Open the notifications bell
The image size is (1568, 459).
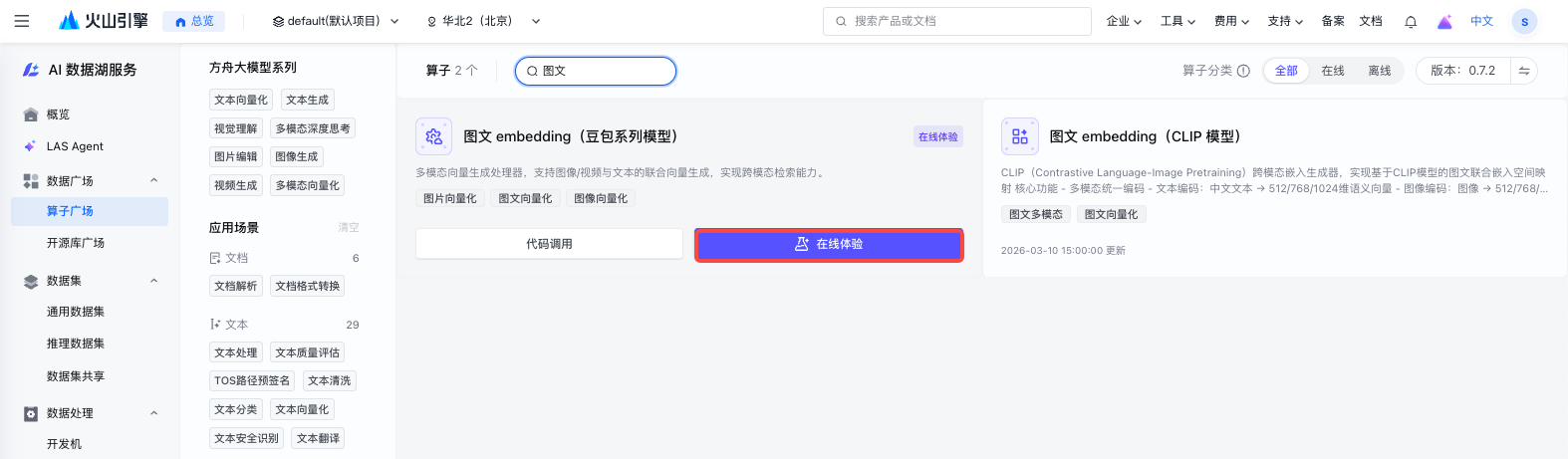point(1411,22)
